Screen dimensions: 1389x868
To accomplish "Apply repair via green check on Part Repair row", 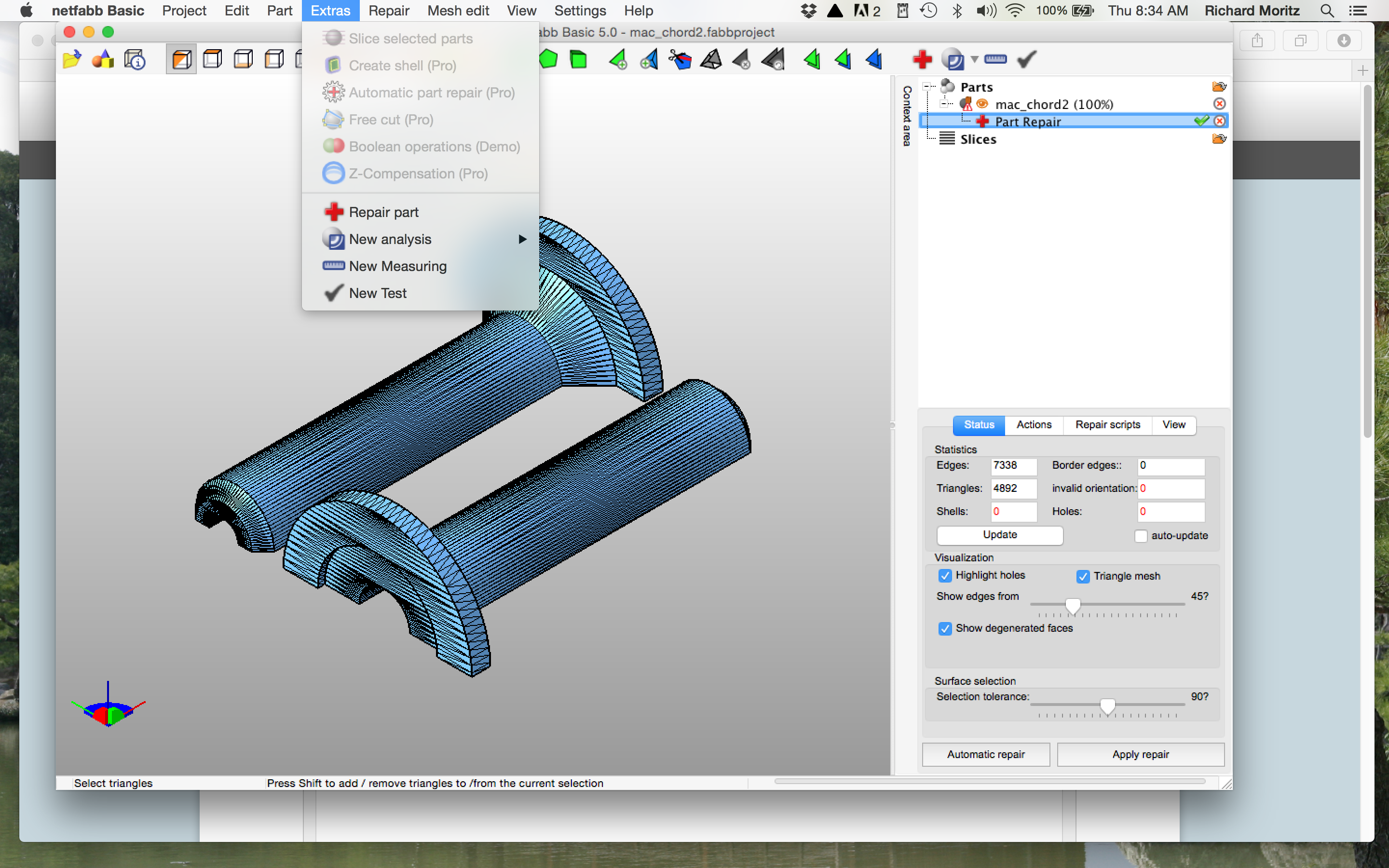I will (x=1201, y=121).
